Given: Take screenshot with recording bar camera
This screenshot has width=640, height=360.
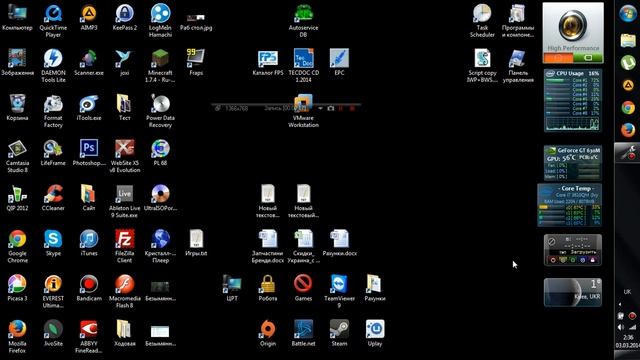Looking at the screenshot, I should click(x=331, y=109).
